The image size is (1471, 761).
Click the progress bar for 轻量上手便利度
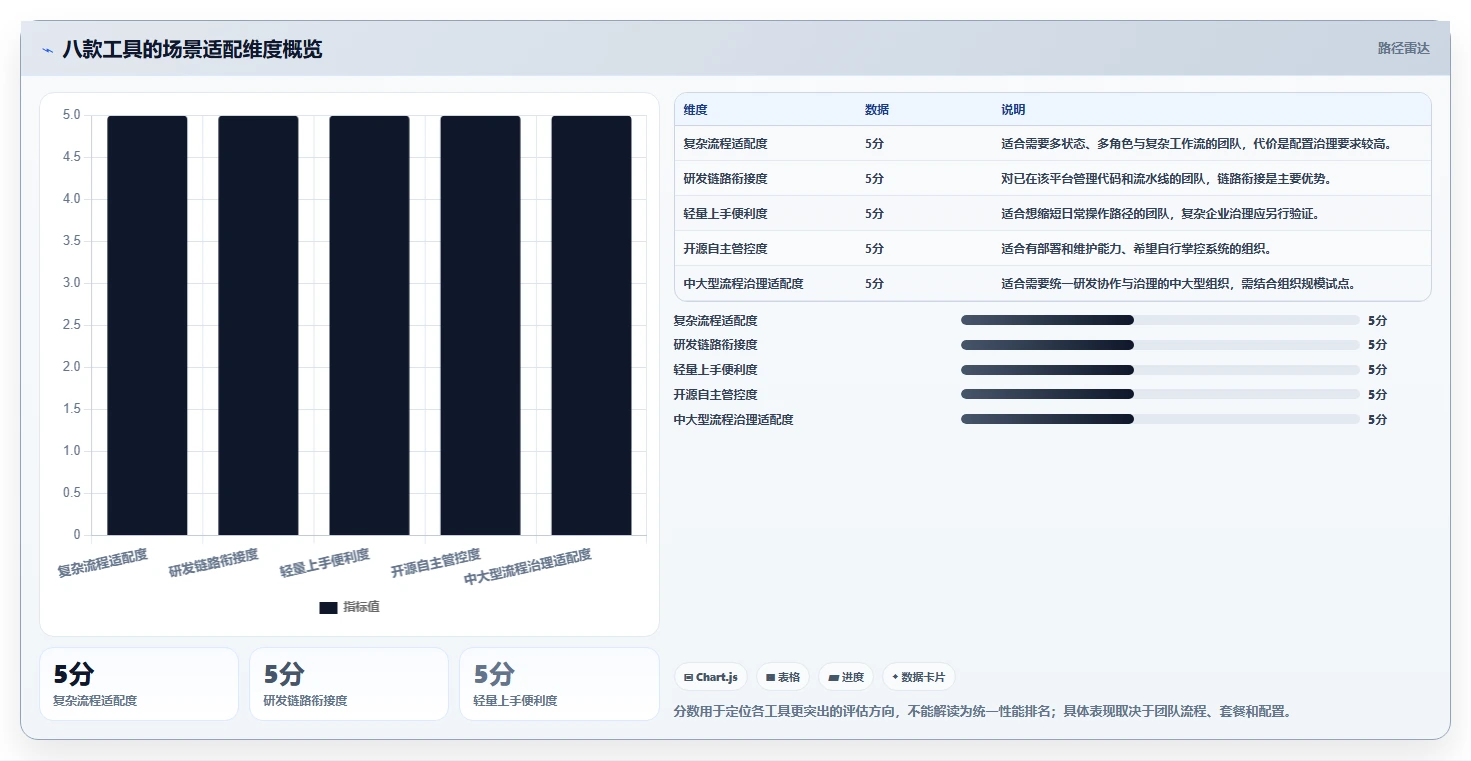tap(1160, 370)
